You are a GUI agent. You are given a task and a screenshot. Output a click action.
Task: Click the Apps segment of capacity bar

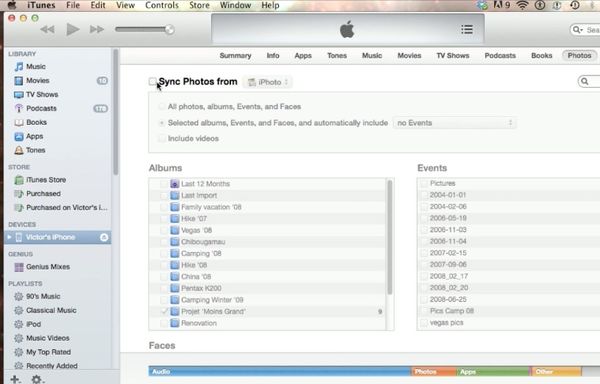pos(494,371)
